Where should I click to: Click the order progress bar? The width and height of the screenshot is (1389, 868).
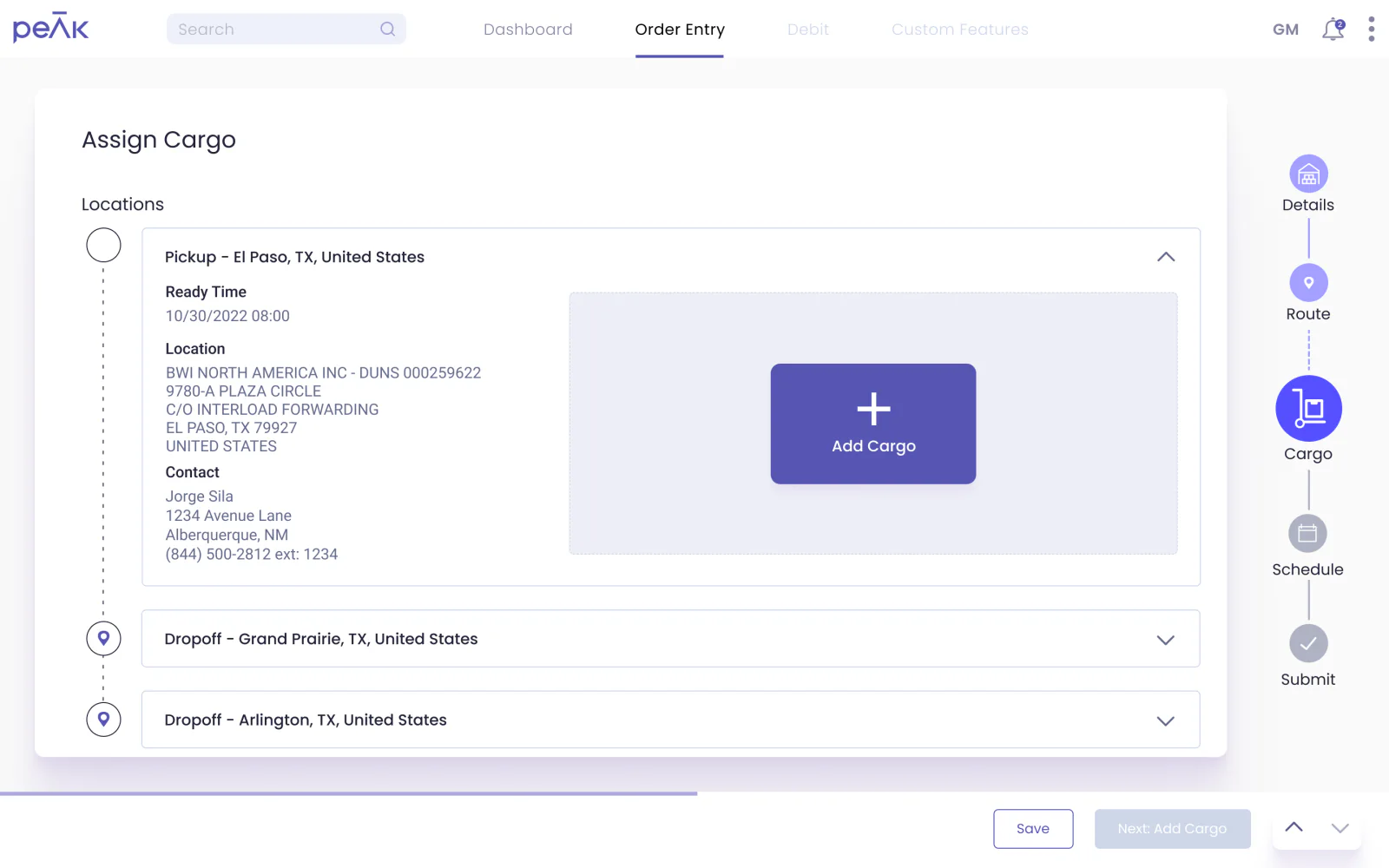click(x=348, y=793)
